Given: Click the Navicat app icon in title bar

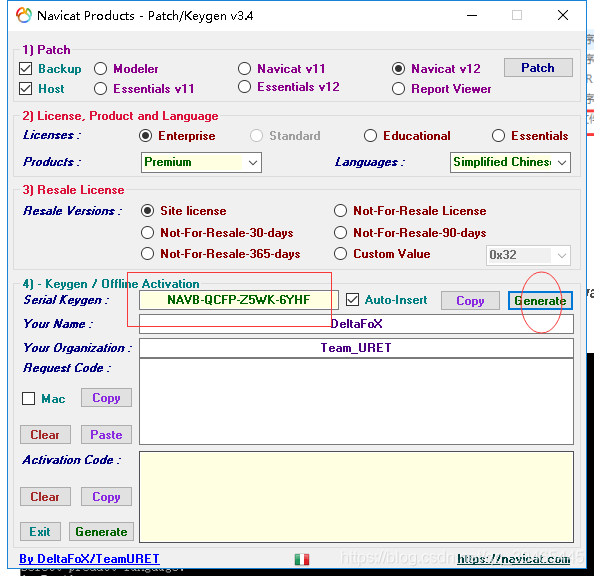Looking at the screenshot, I should pos(23,16).
